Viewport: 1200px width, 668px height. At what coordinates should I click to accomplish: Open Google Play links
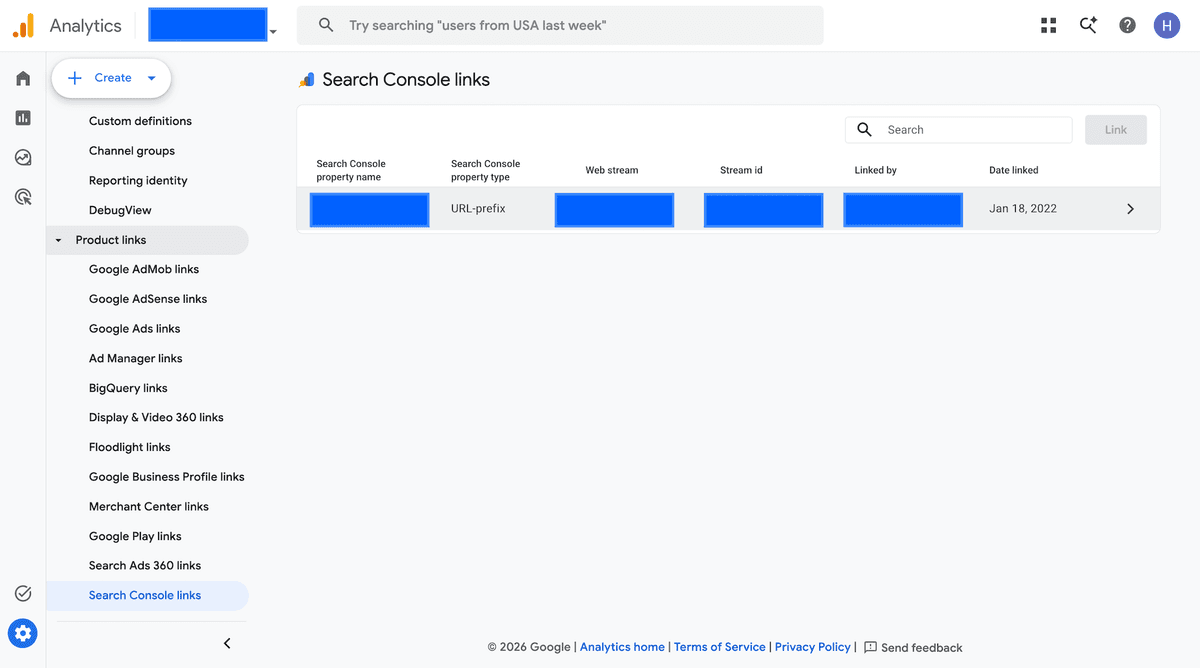coord(135,536)
